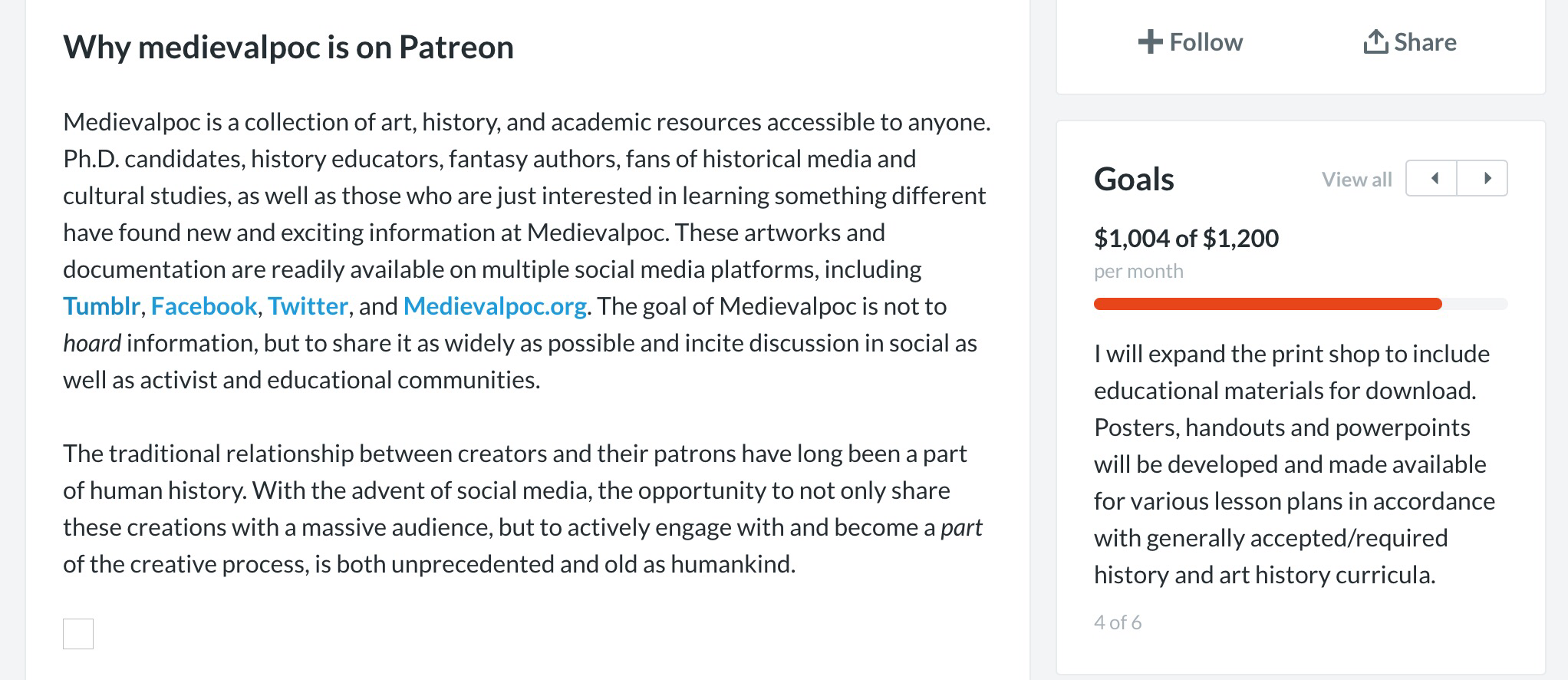Open the Tumblr link
1568x680 pixels.
101,306
